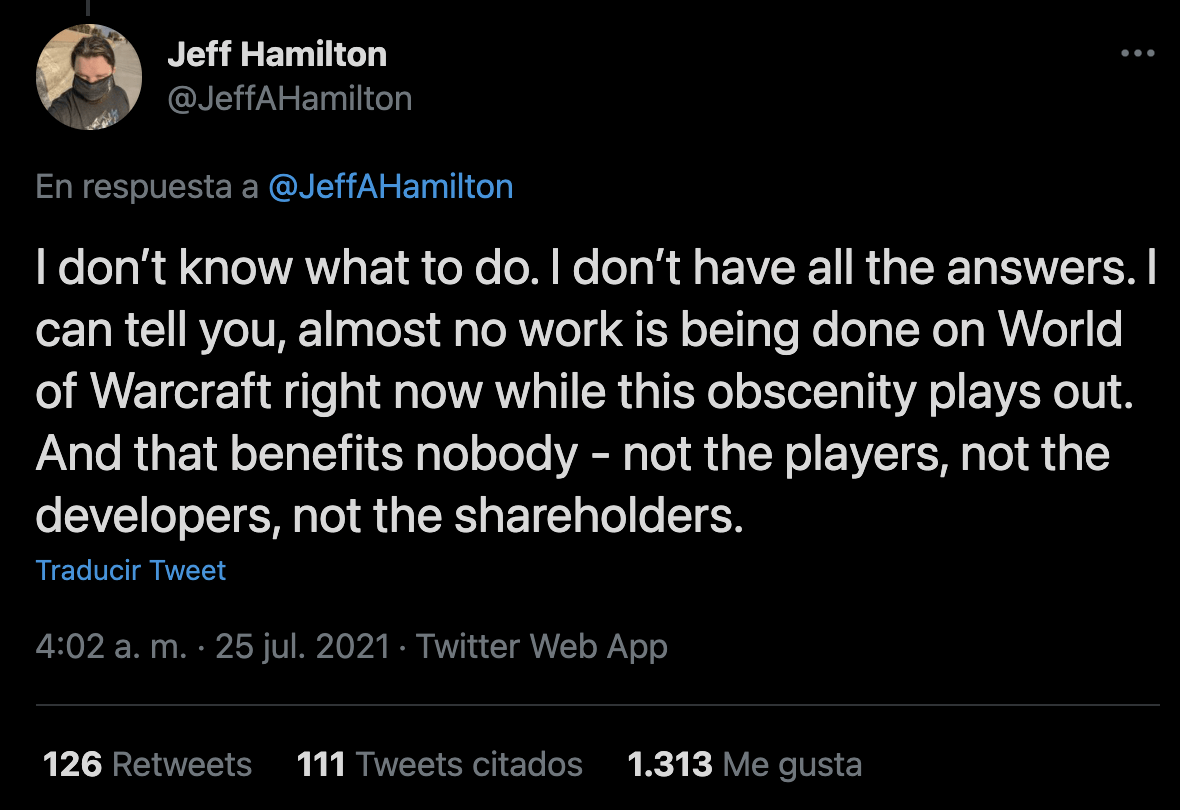Click the gray @JeffAHamilton handle under the name
Image resolution: width=1180 pixels, height=810 pixels.
(290, 99)
